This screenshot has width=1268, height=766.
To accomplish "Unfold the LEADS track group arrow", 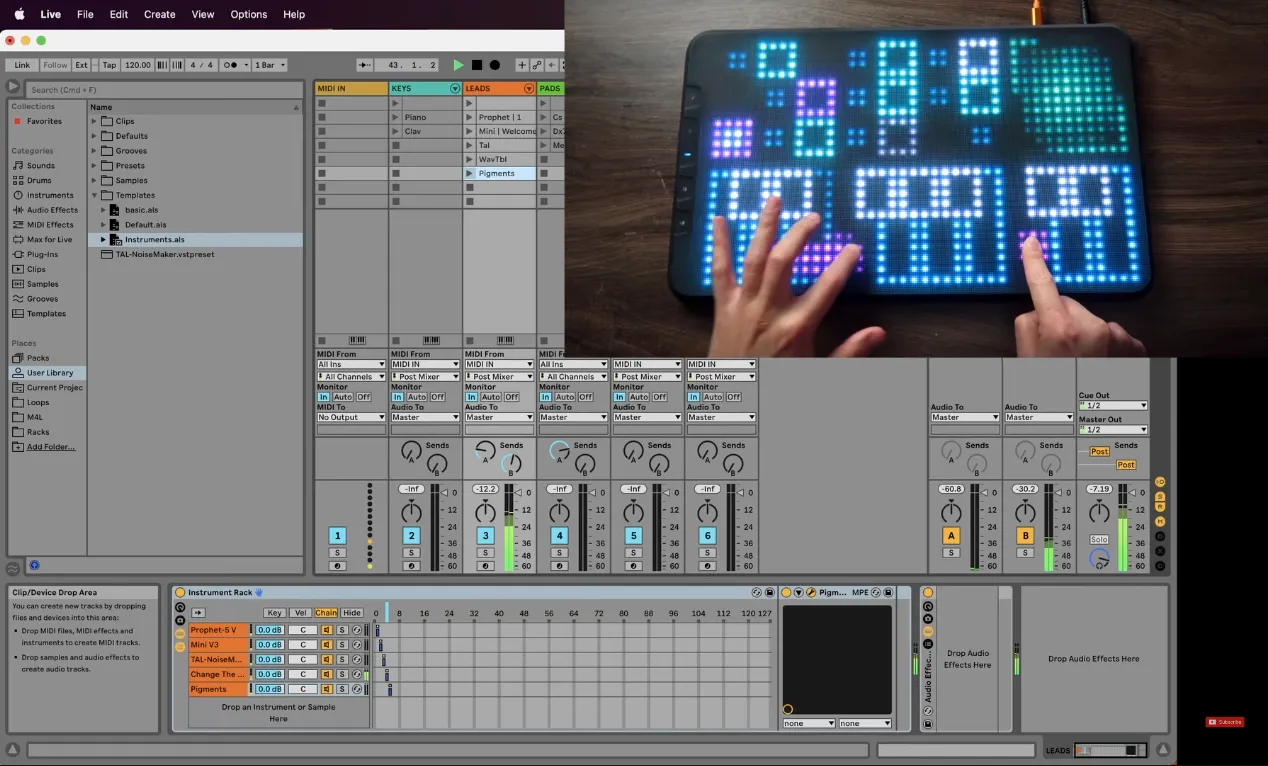I will click(529, 89).
